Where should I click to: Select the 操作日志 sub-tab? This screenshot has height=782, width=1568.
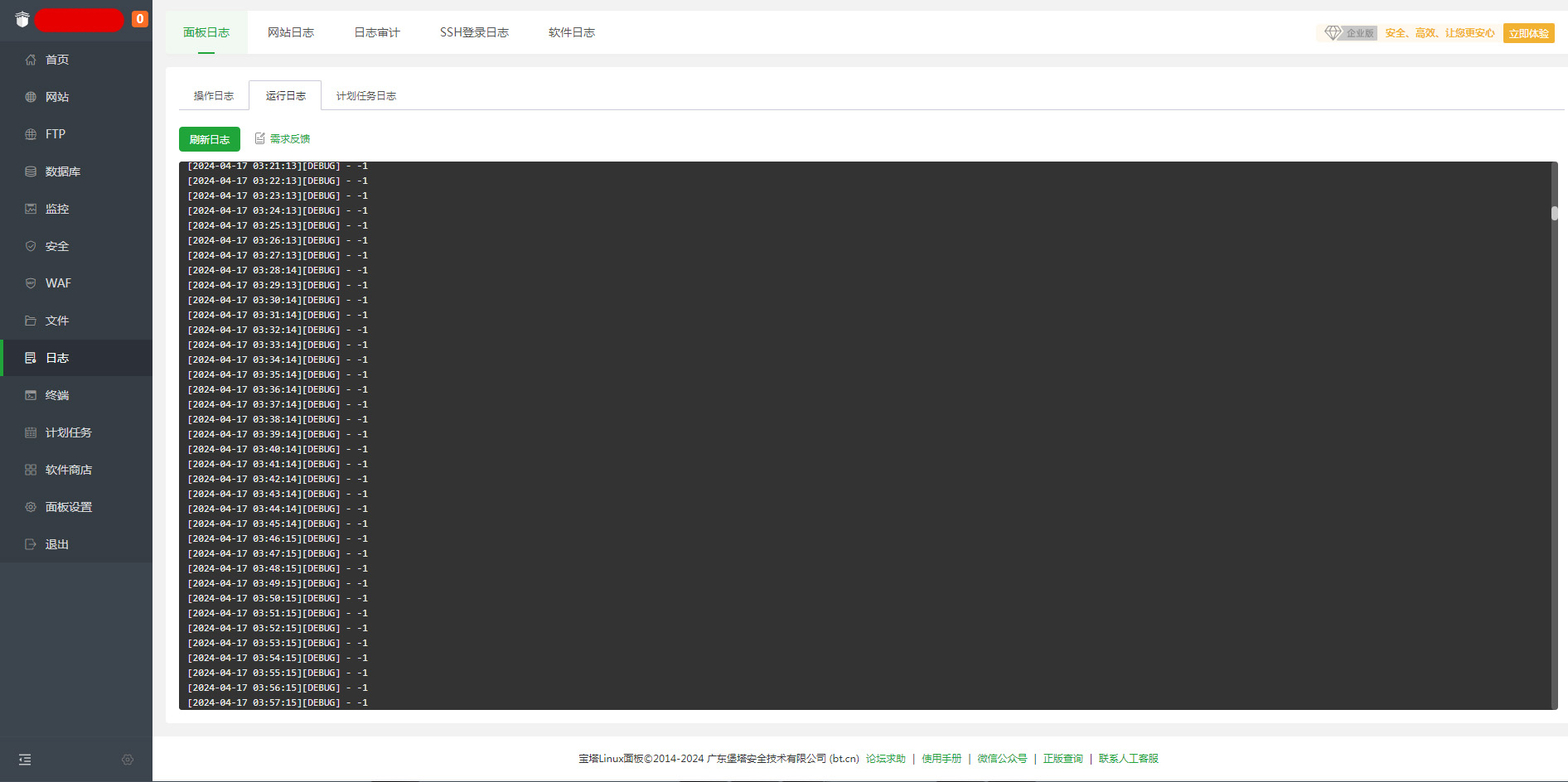[214, 96]
